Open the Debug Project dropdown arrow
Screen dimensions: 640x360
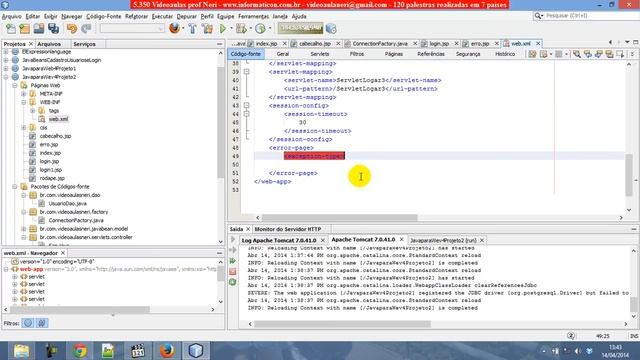(x=250, y=29)
